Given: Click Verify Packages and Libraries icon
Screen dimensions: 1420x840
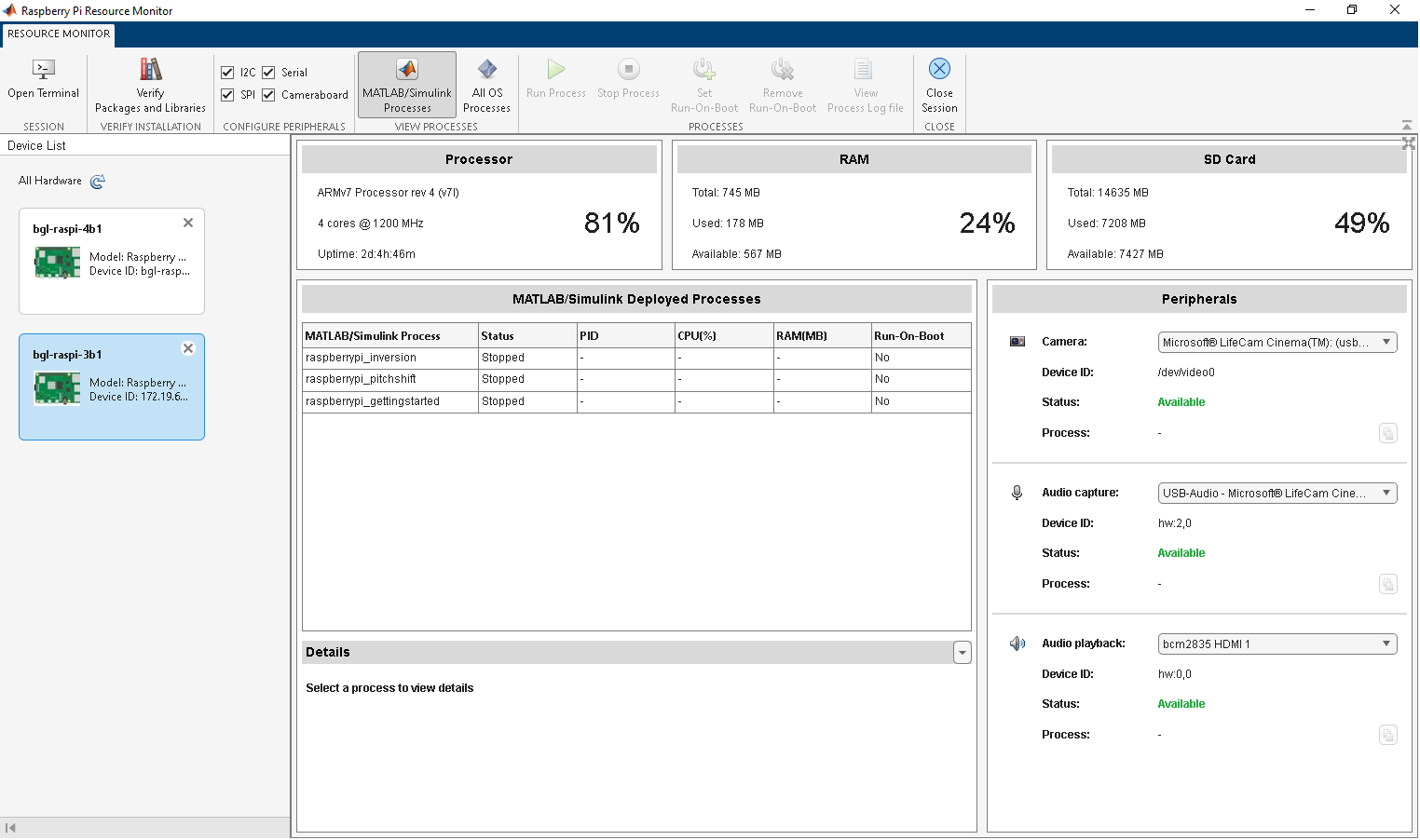Looking at the screenshot, I should (x=150, y=70).
